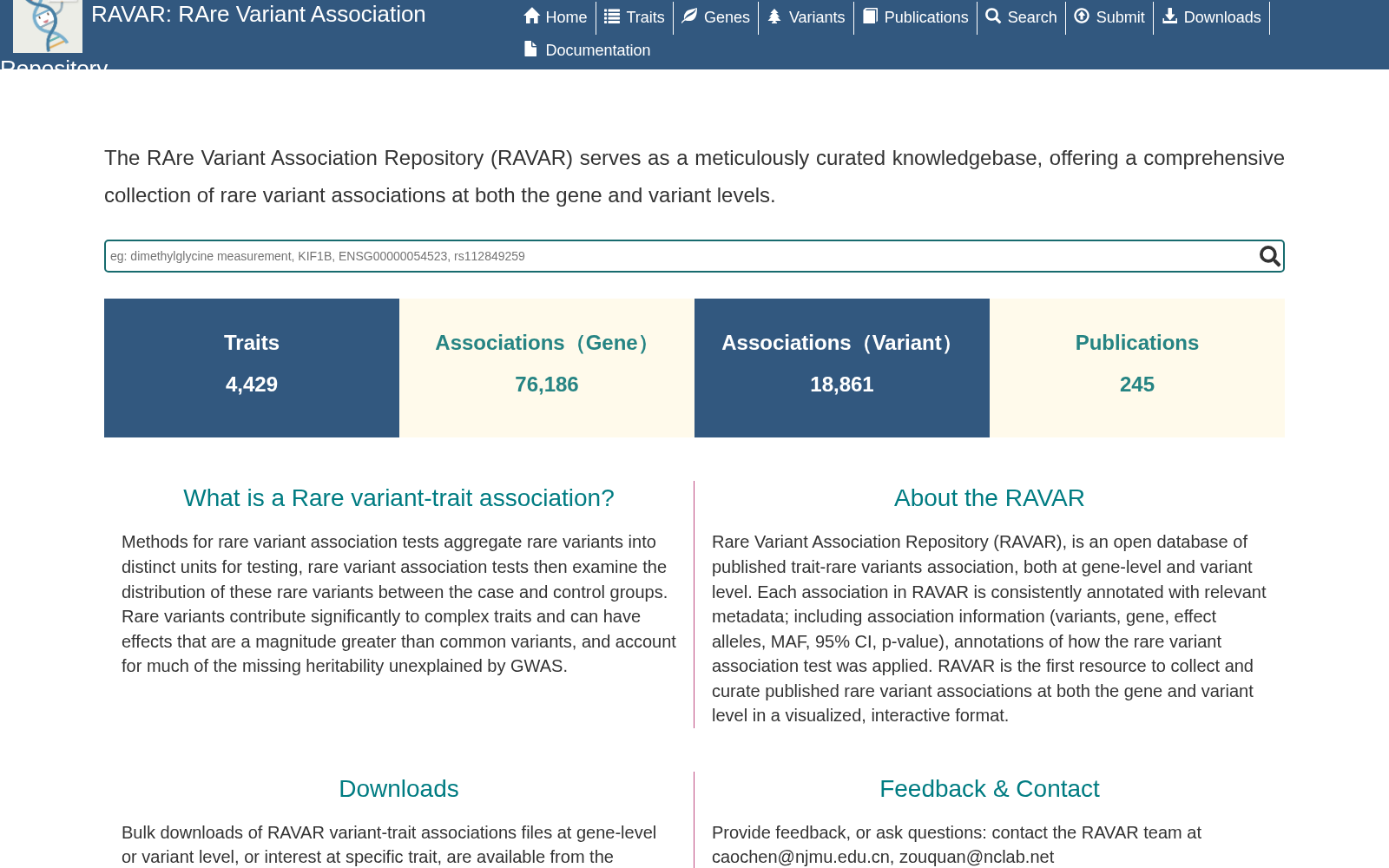Click the Documentation file icon
This screenshot has height=868, width=1389.
pos(530,49)
